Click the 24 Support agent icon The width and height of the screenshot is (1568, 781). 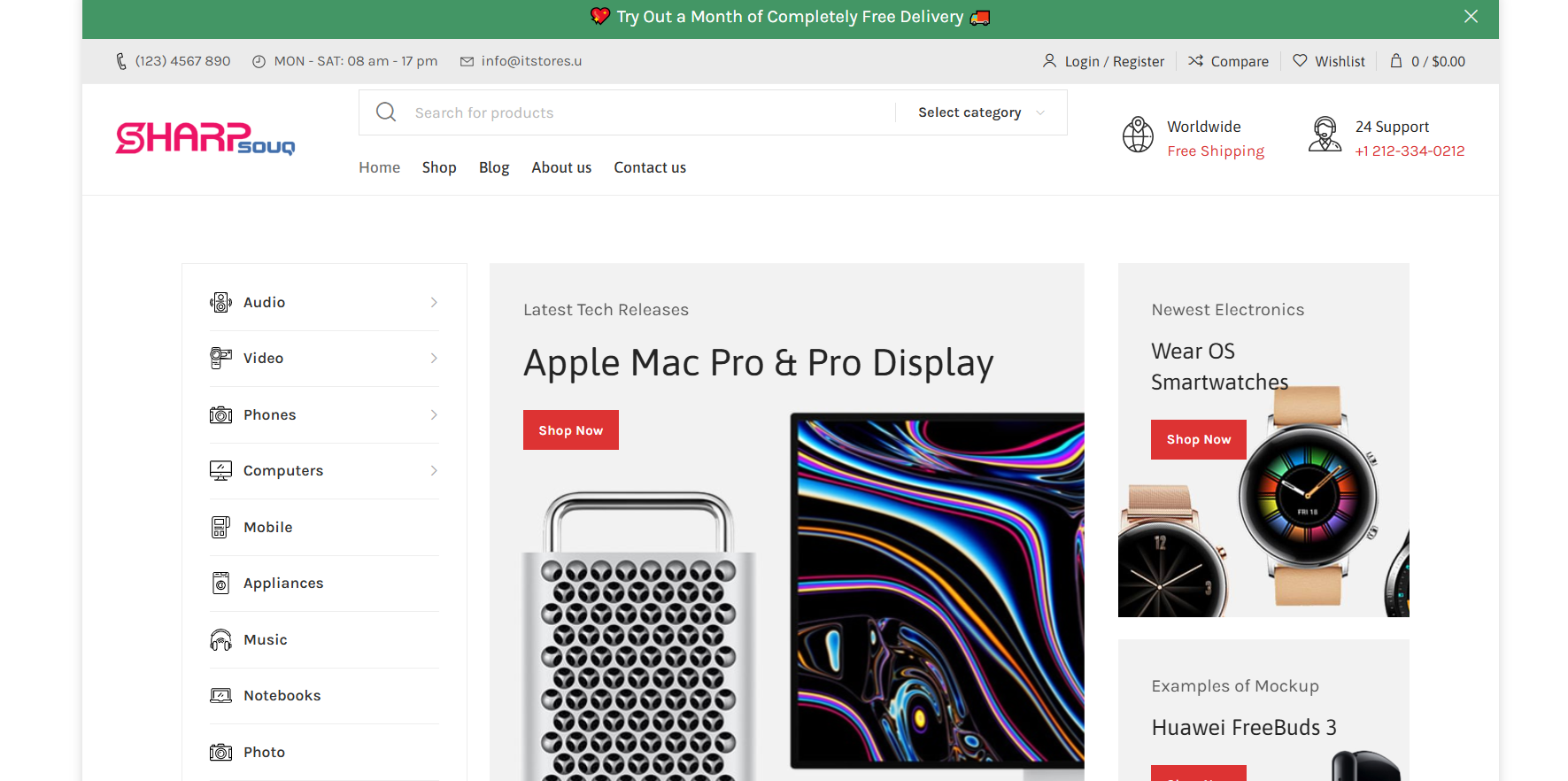coord(1325,135)
